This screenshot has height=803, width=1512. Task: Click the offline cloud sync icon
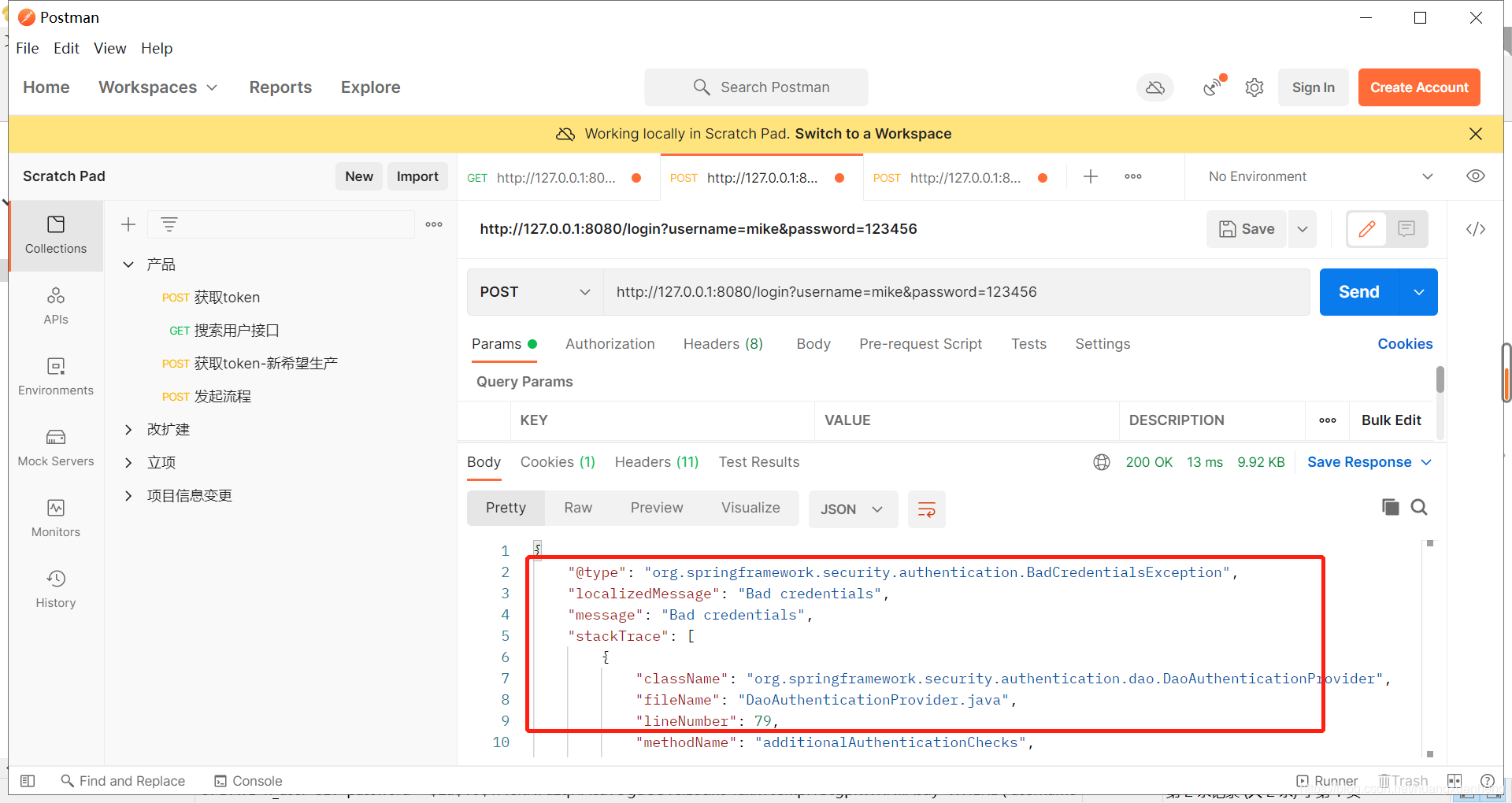(x=1154, y=87)
